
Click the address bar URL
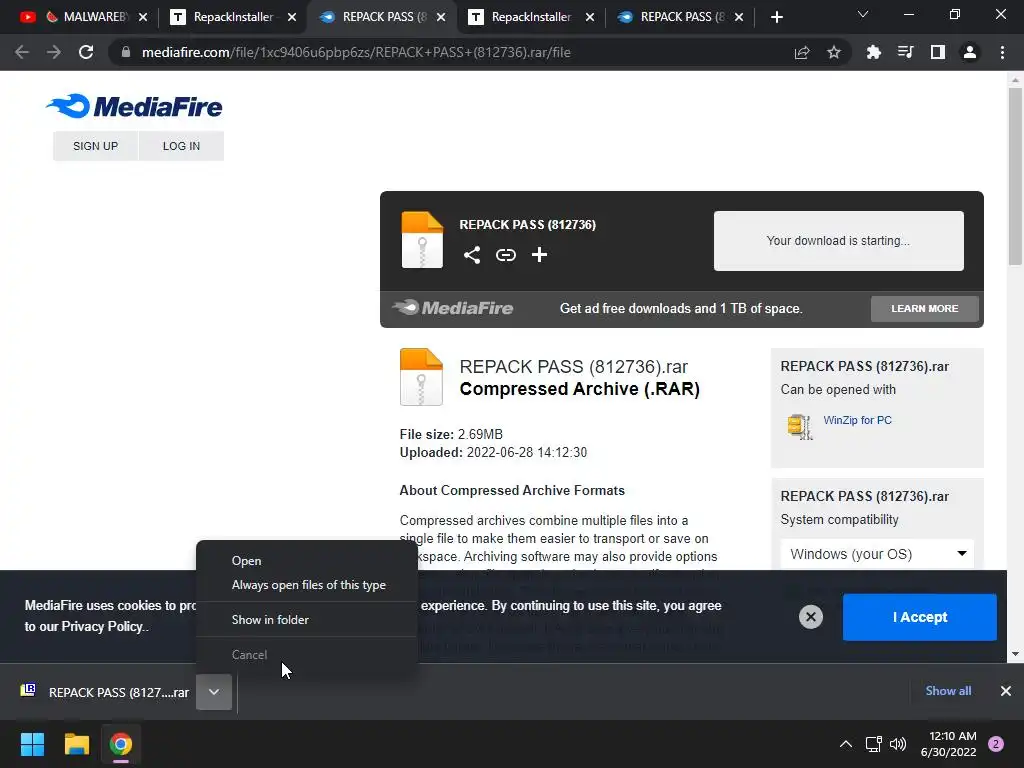[356, 52]
